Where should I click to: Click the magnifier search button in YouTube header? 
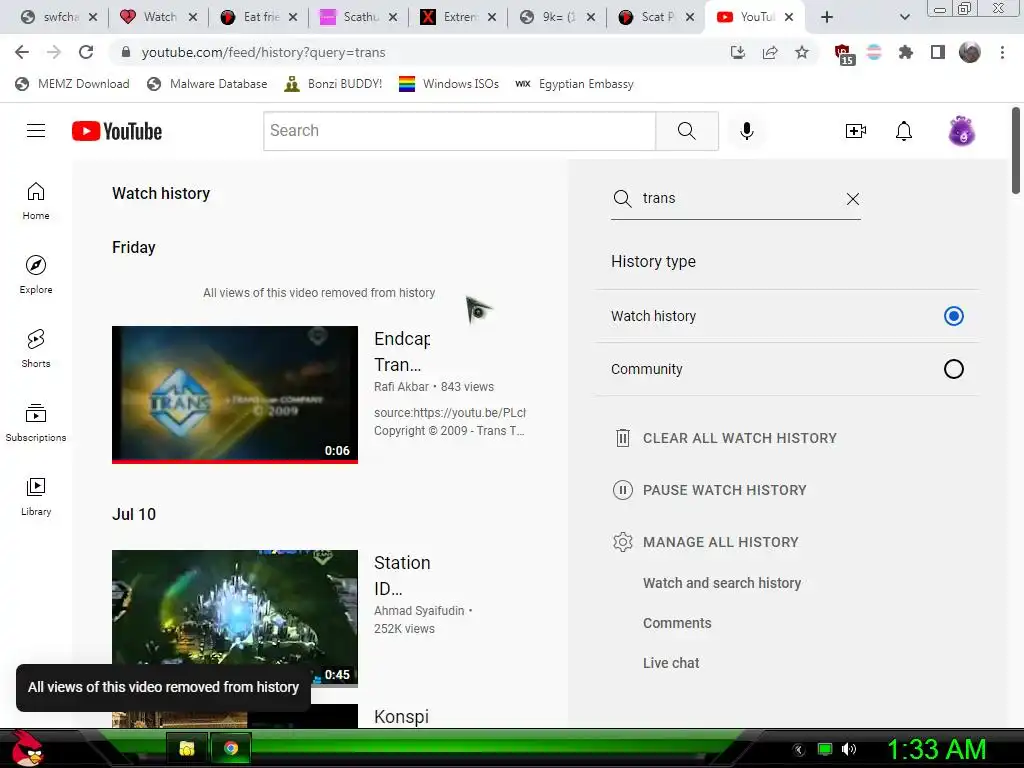[686, 131]
